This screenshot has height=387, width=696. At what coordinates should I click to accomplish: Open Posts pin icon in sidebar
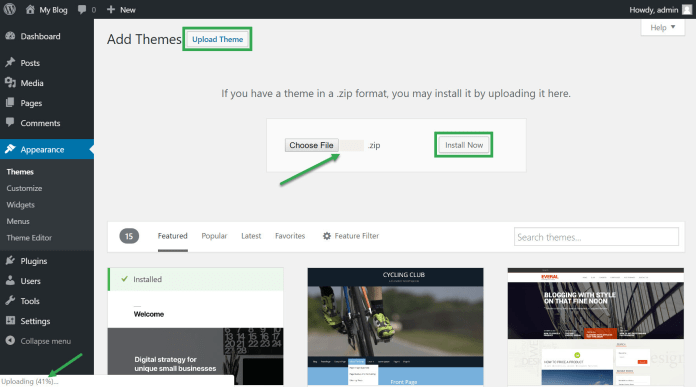tap(10, 63)
